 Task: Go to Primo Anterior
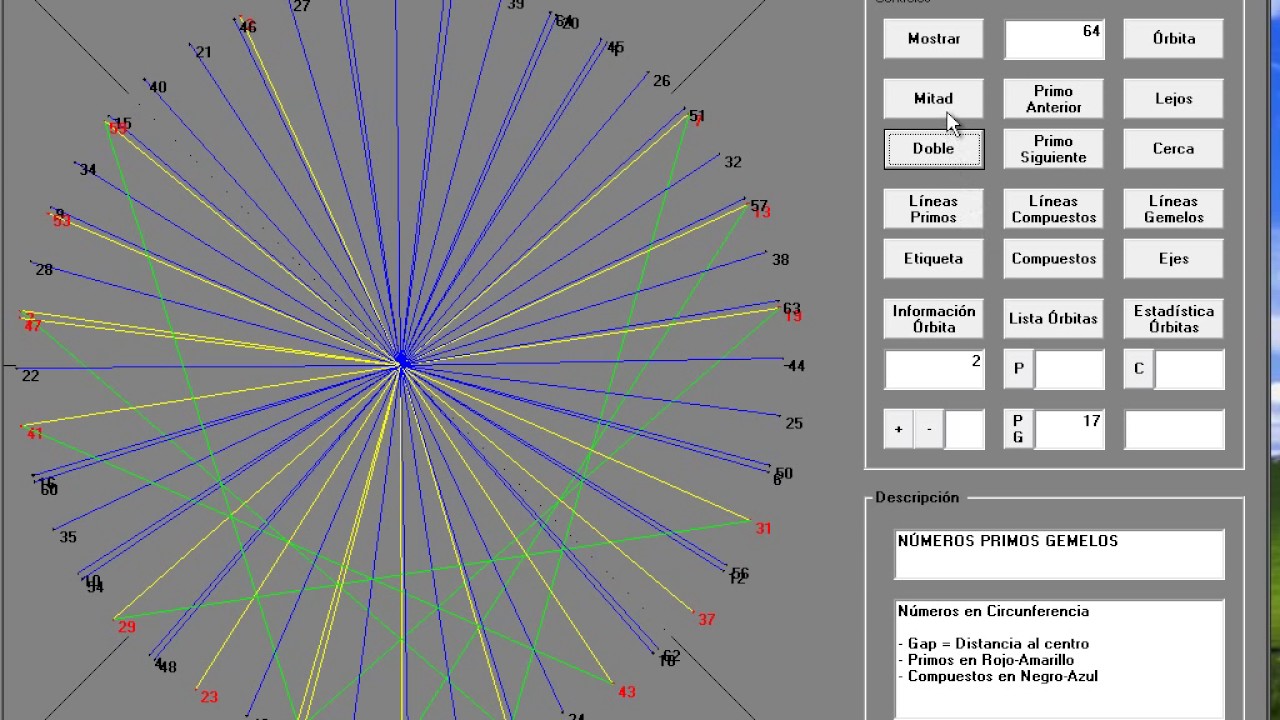1054,99
